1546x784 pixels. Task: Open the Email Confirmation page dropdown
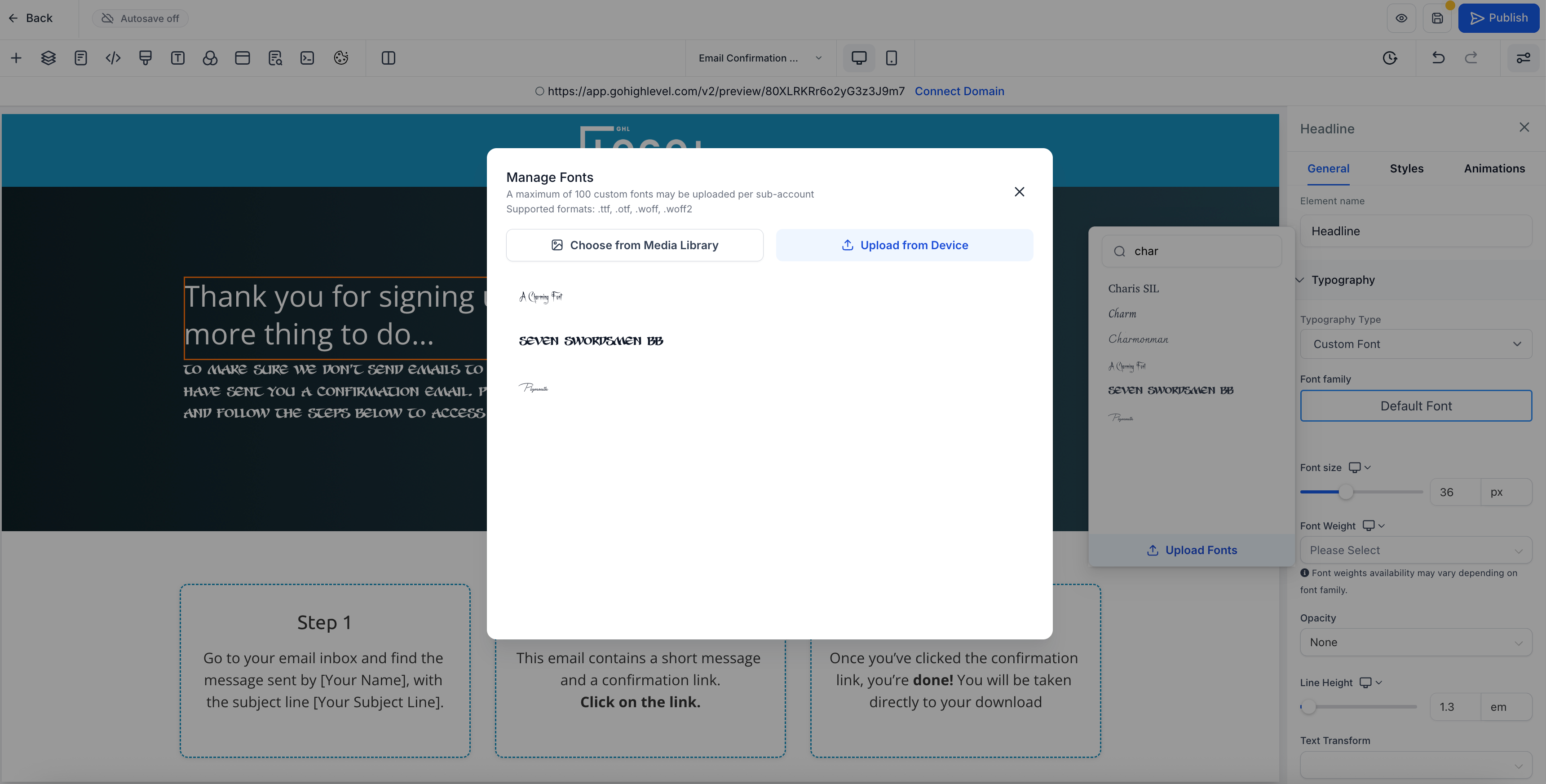click(759, 57)
